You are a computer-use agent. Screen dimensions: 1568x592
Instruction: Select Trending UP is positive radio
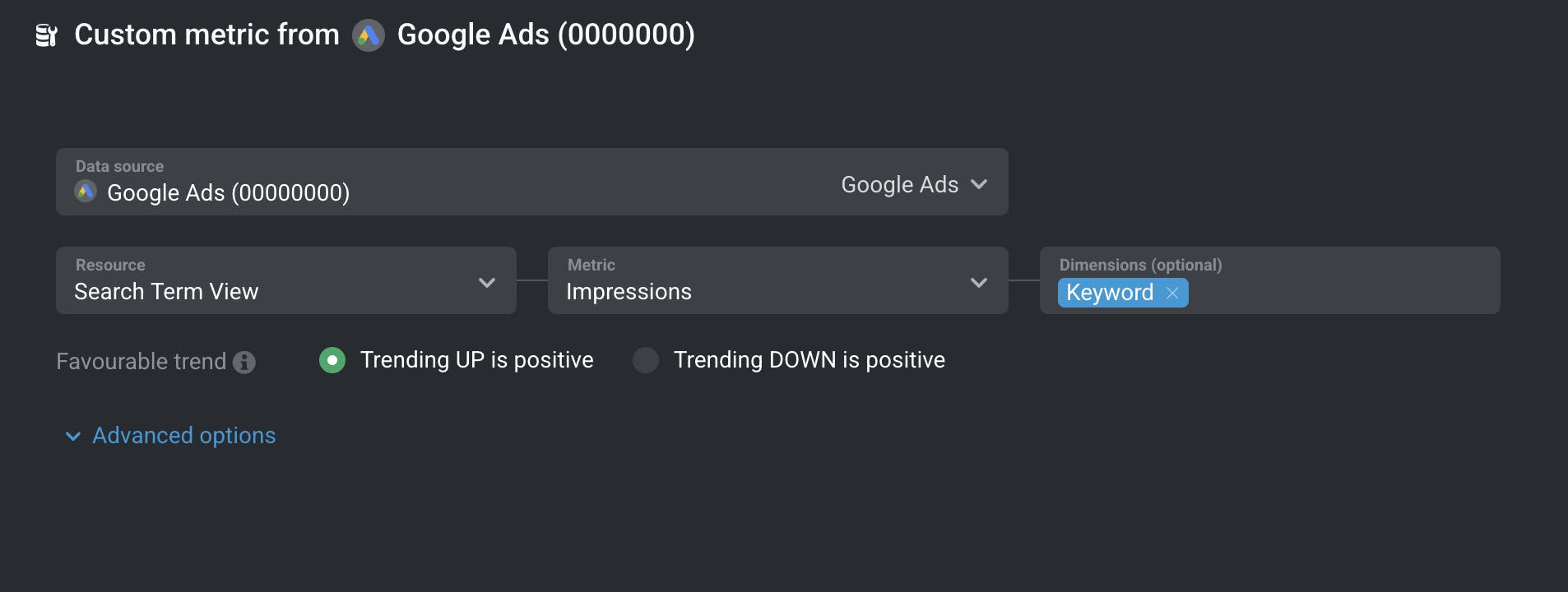(x=332, y=360)
